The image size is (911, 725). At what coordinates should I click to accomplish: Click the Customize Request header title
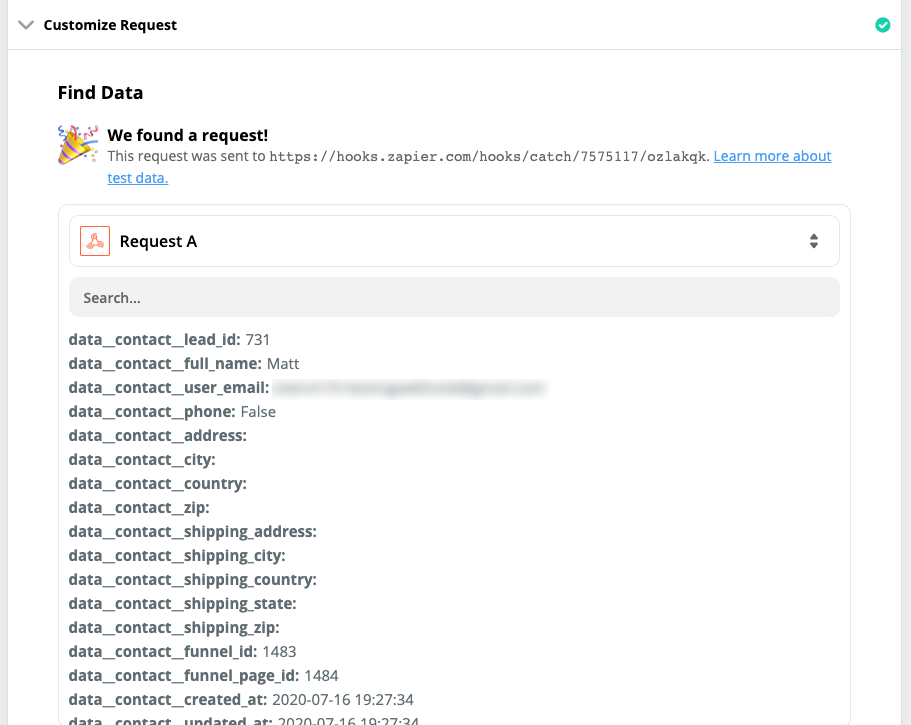(x=110, y=25)
